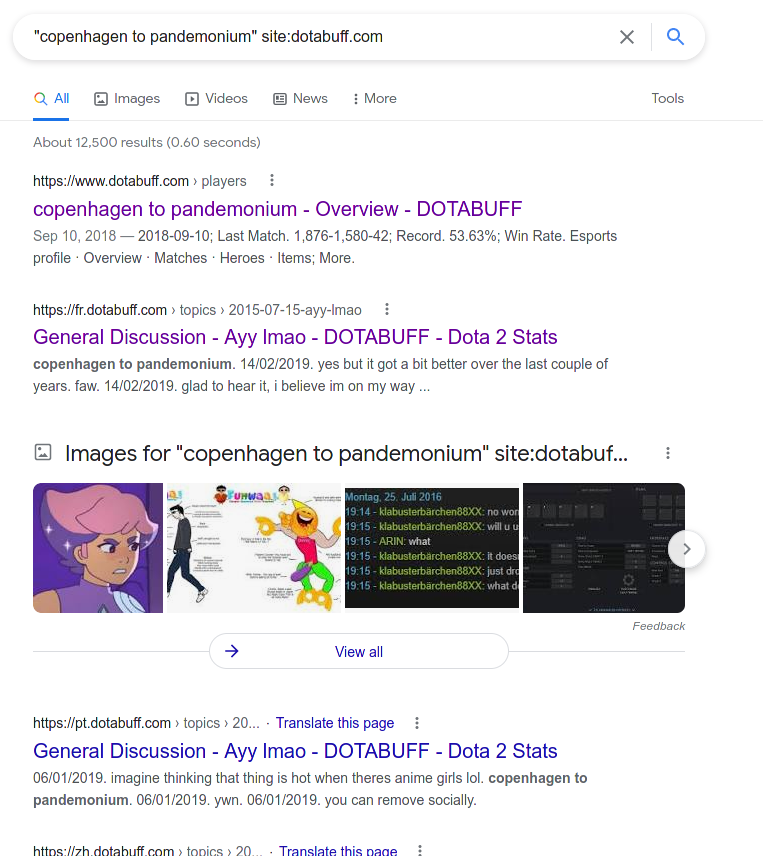Expand the More search categories menu
This screenshot has width=763, height=856.
pos(374,98)
